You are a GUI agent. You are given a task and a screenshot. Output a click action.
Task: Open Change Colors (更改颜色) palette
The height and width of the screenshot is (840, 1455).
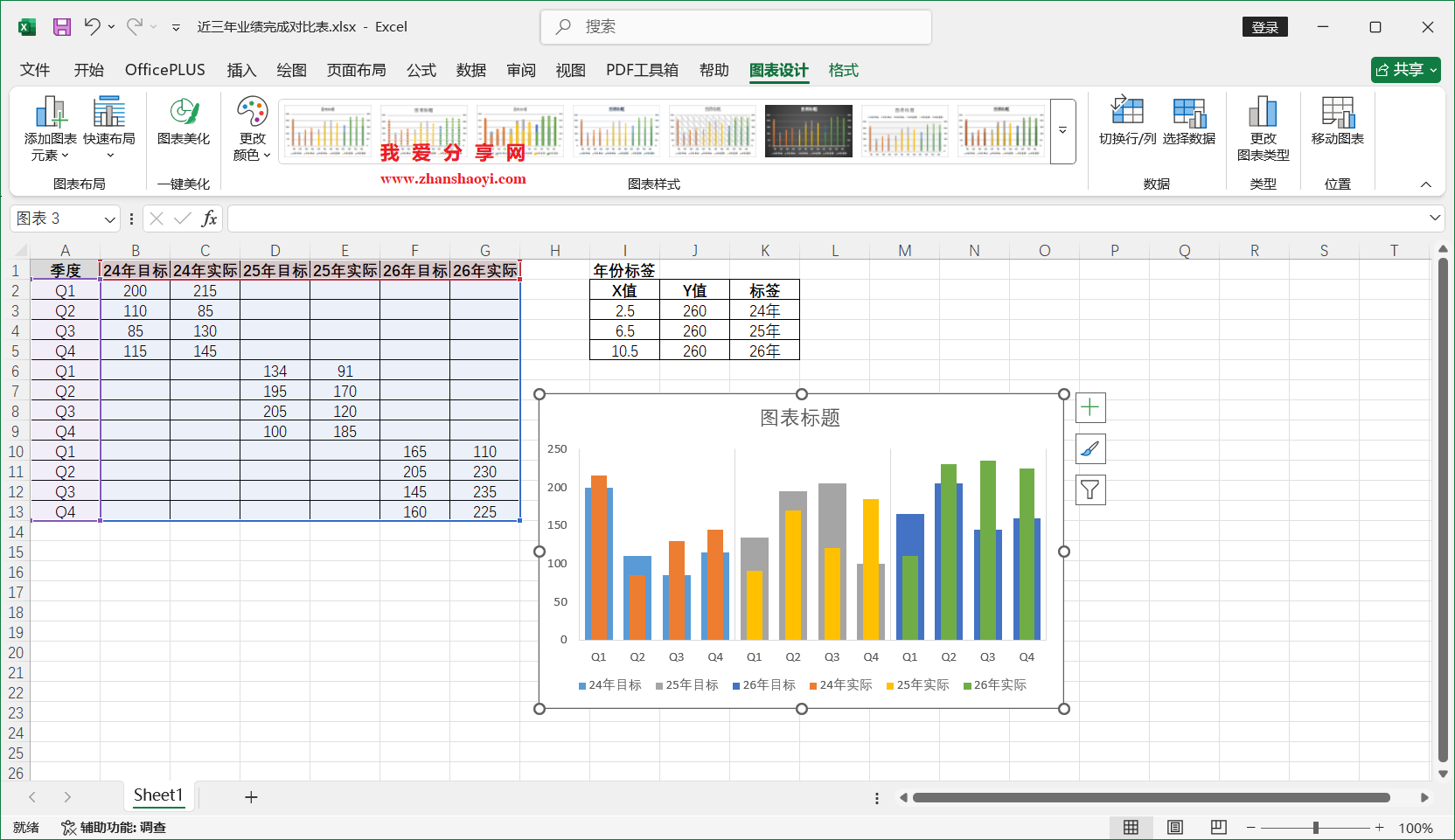[252, 129]
